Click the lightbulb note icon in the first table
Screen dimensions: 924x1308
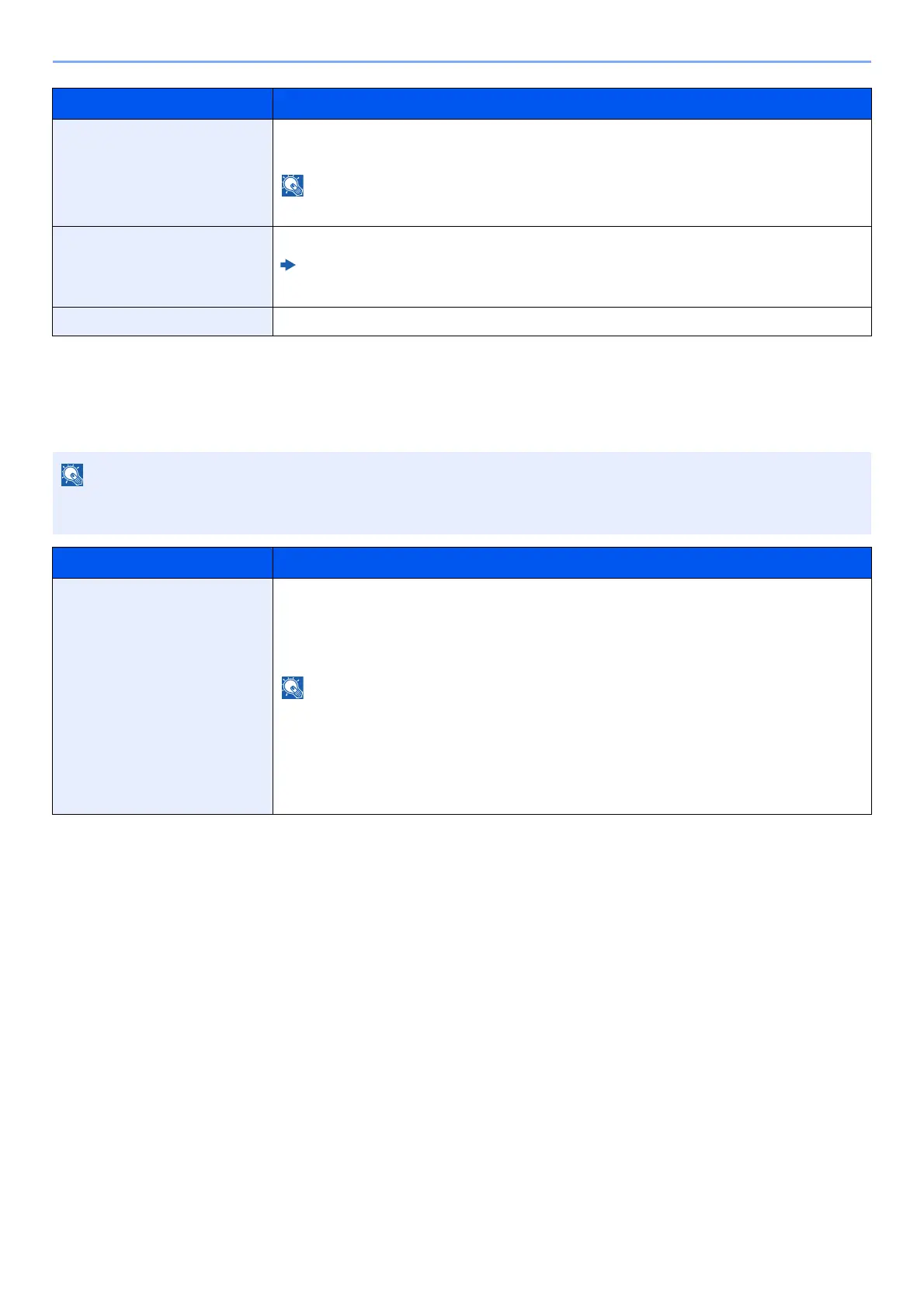click(x=293, y=186)
